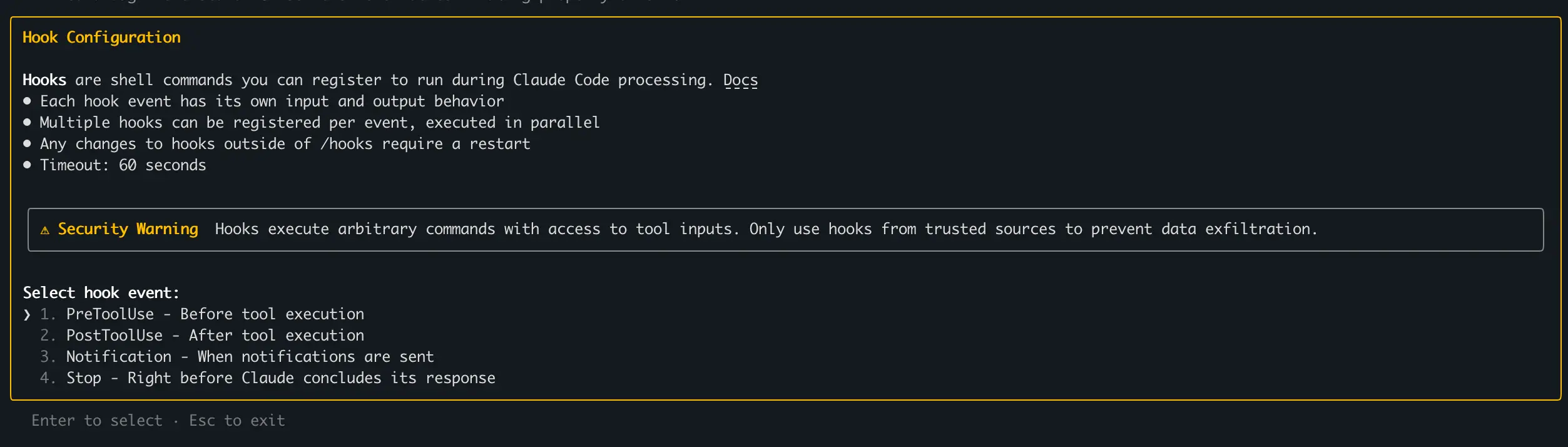Click the Security Warning label
Image resolution: width=1568 pixels, height=447 pixels.
(x=128, y=229)
